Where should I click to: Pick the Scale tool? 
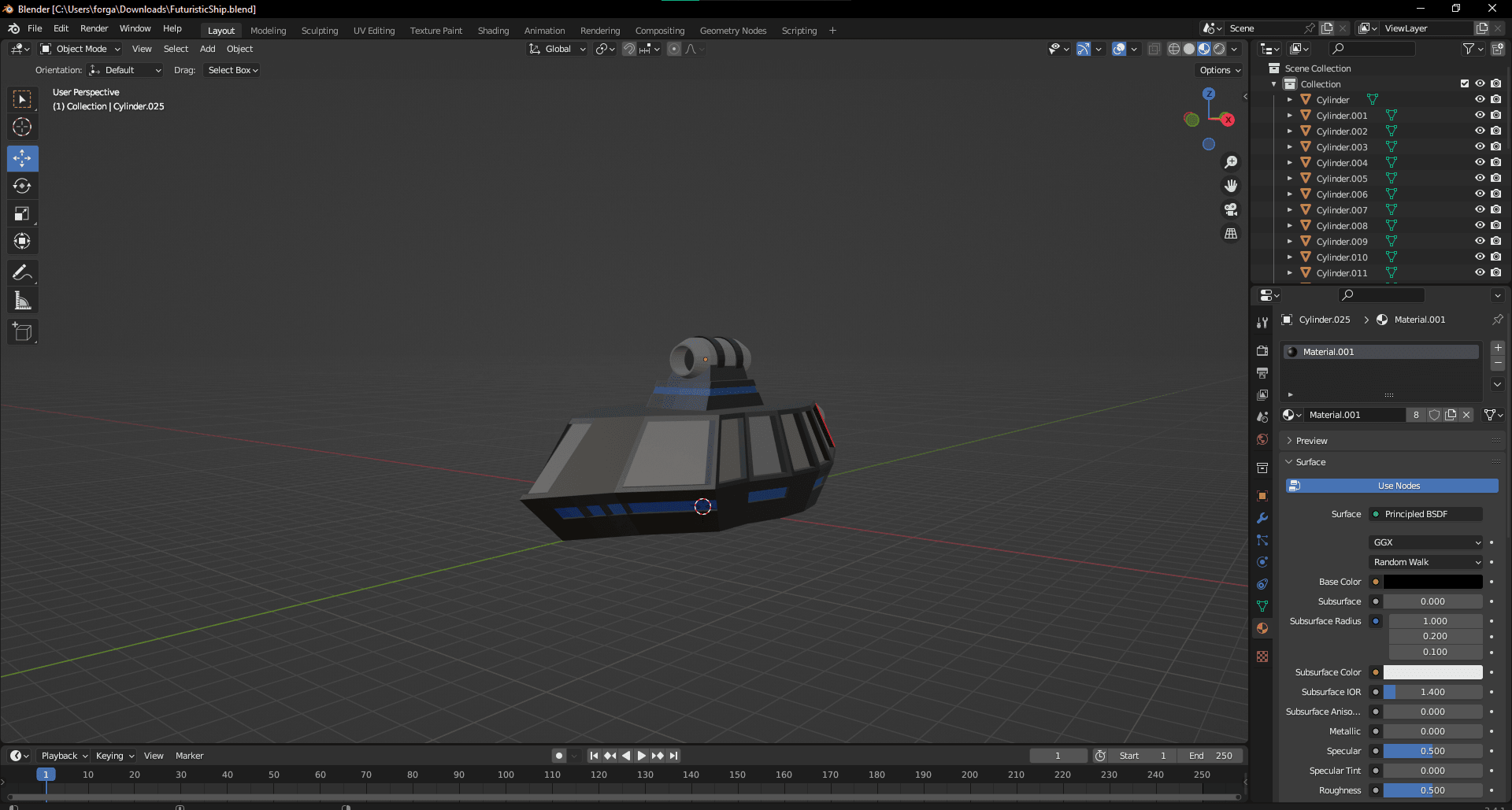pyautogui.click(x=22, y=213)
